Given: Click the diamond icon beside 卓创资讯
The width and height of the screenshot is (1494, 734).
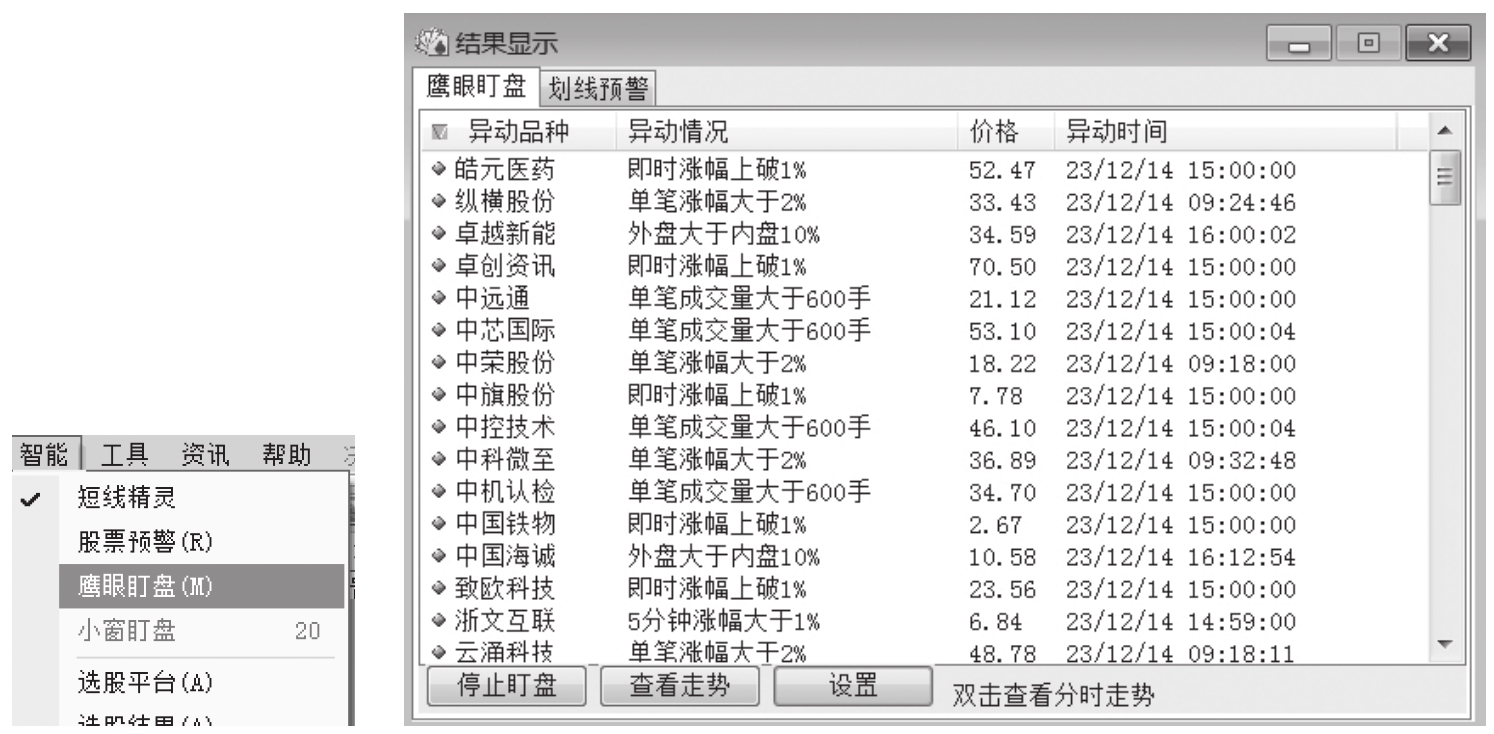Looking at the screenshot, I should (439, 266).
